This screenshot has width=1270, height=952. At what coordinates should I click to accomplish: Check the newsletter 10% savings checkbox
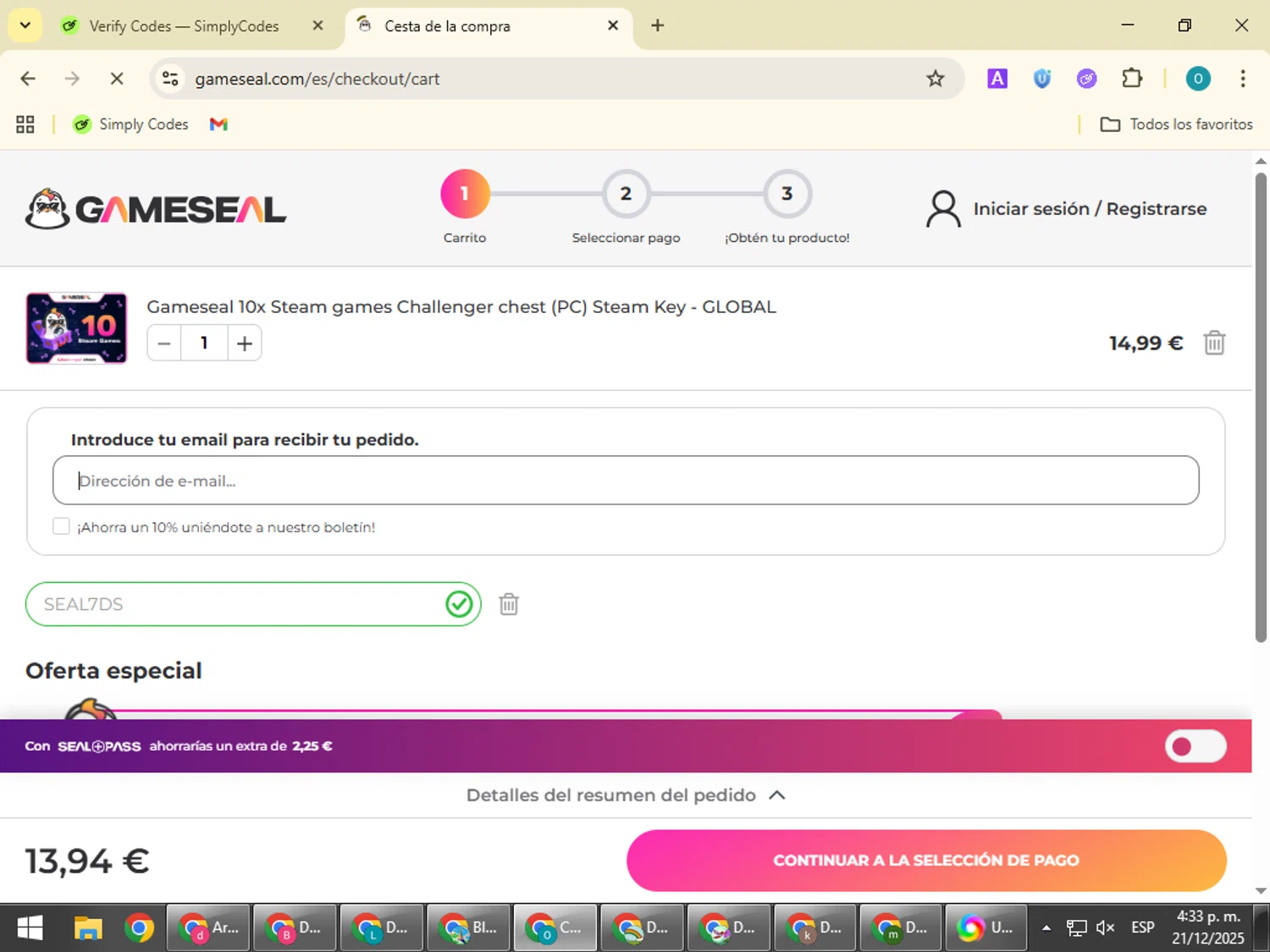click(61, 526)
